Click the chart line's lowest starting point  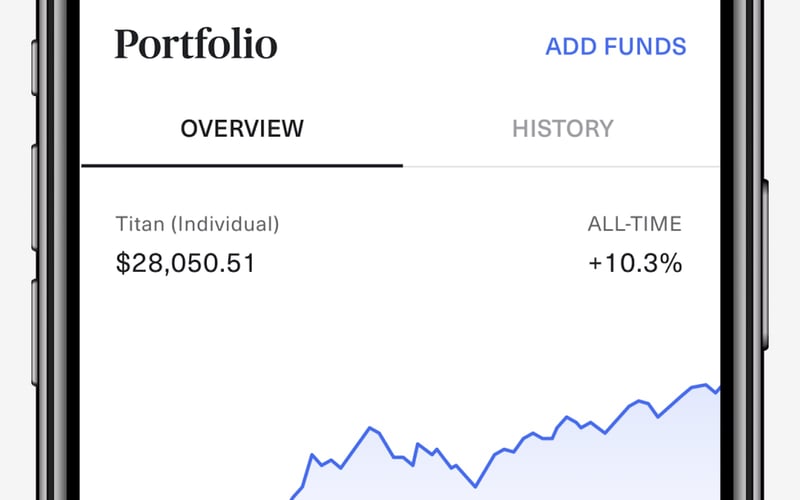click(293, 496)
